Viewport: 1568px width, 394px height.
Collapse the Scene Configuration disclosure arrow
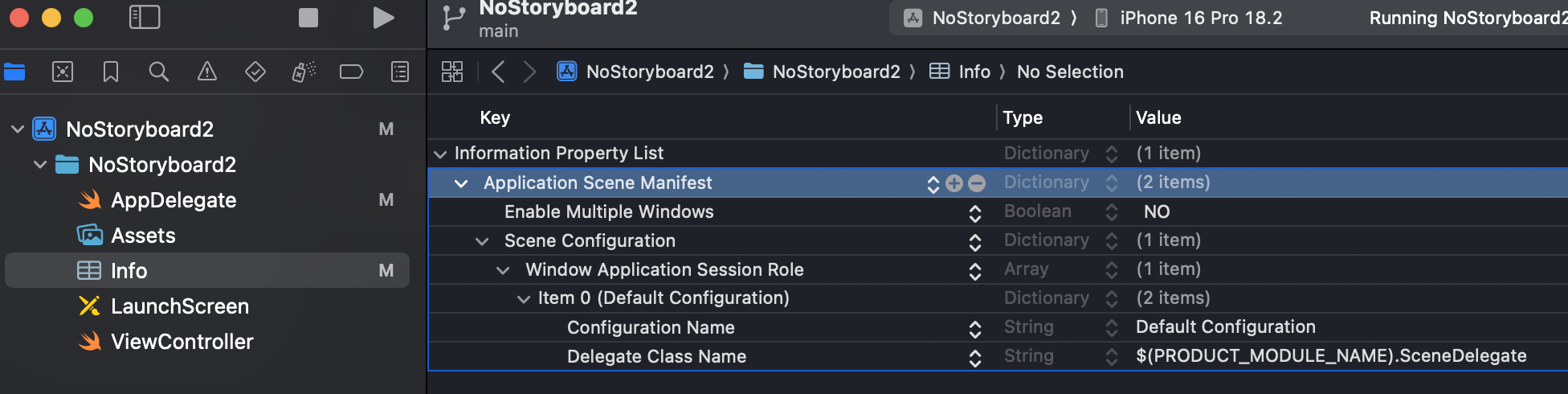coord(482,241)
